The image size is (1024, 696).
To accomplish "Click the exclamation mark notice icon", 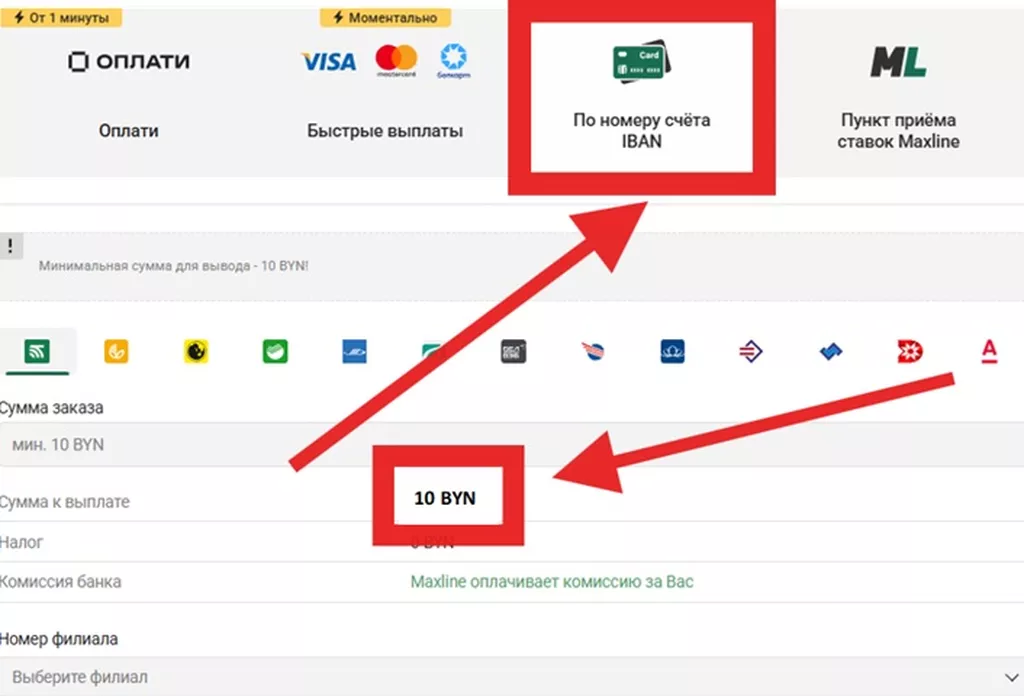I will pos(10,246).
